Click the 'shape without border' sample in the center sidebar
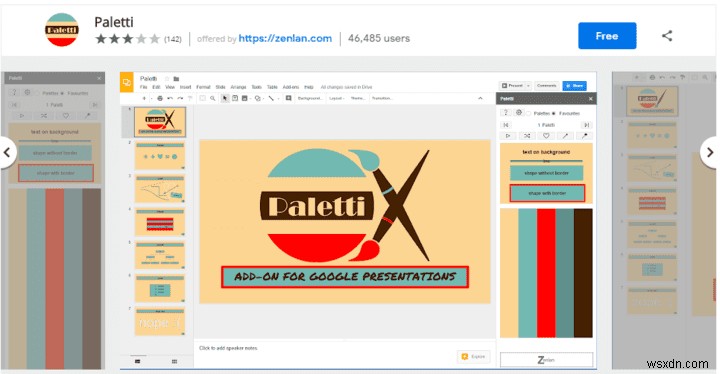Viewport: 720px width, 374px height. coord(546,173)
